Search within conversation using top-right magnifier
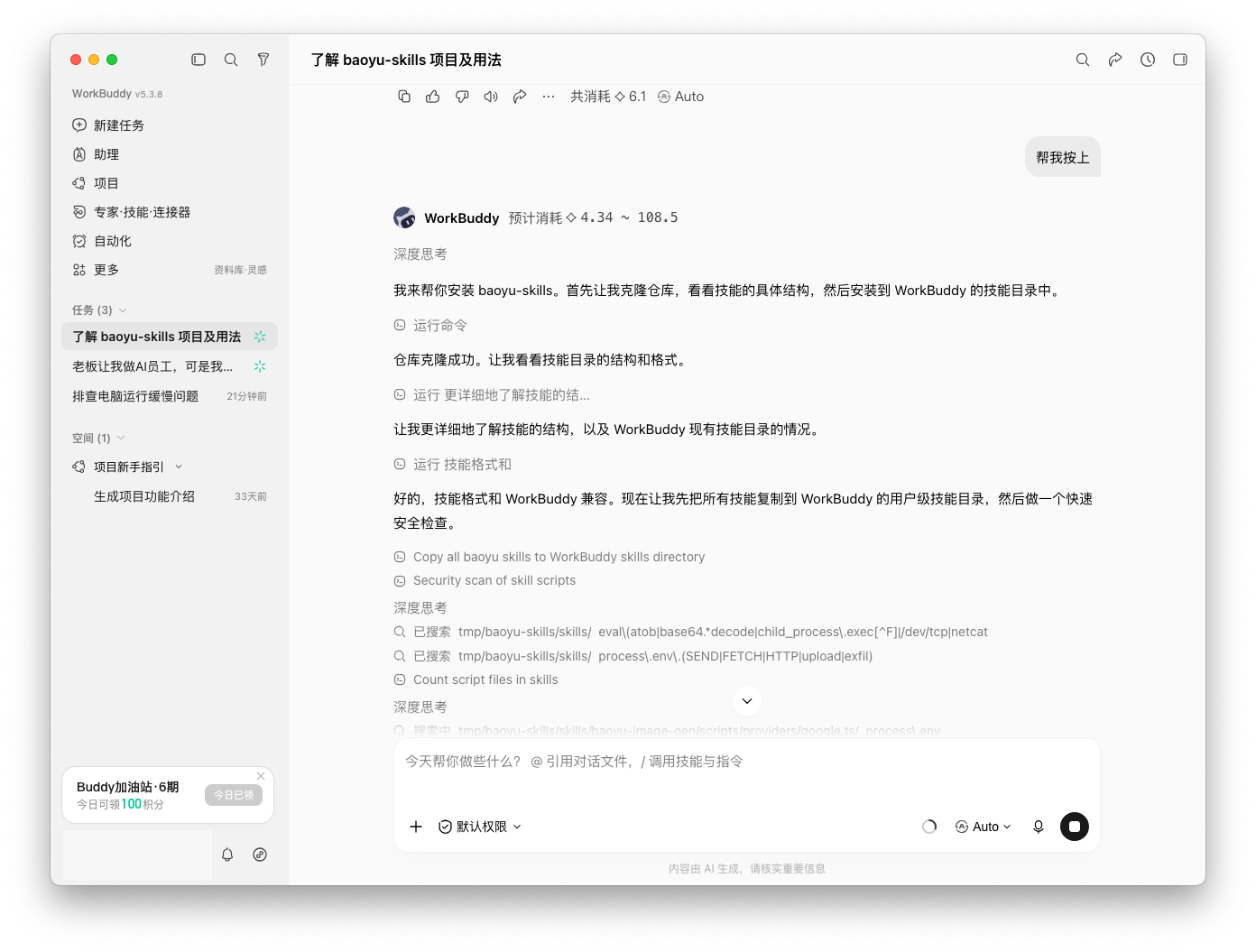This screenshot has width=1256, height=952. point(1083,60)
